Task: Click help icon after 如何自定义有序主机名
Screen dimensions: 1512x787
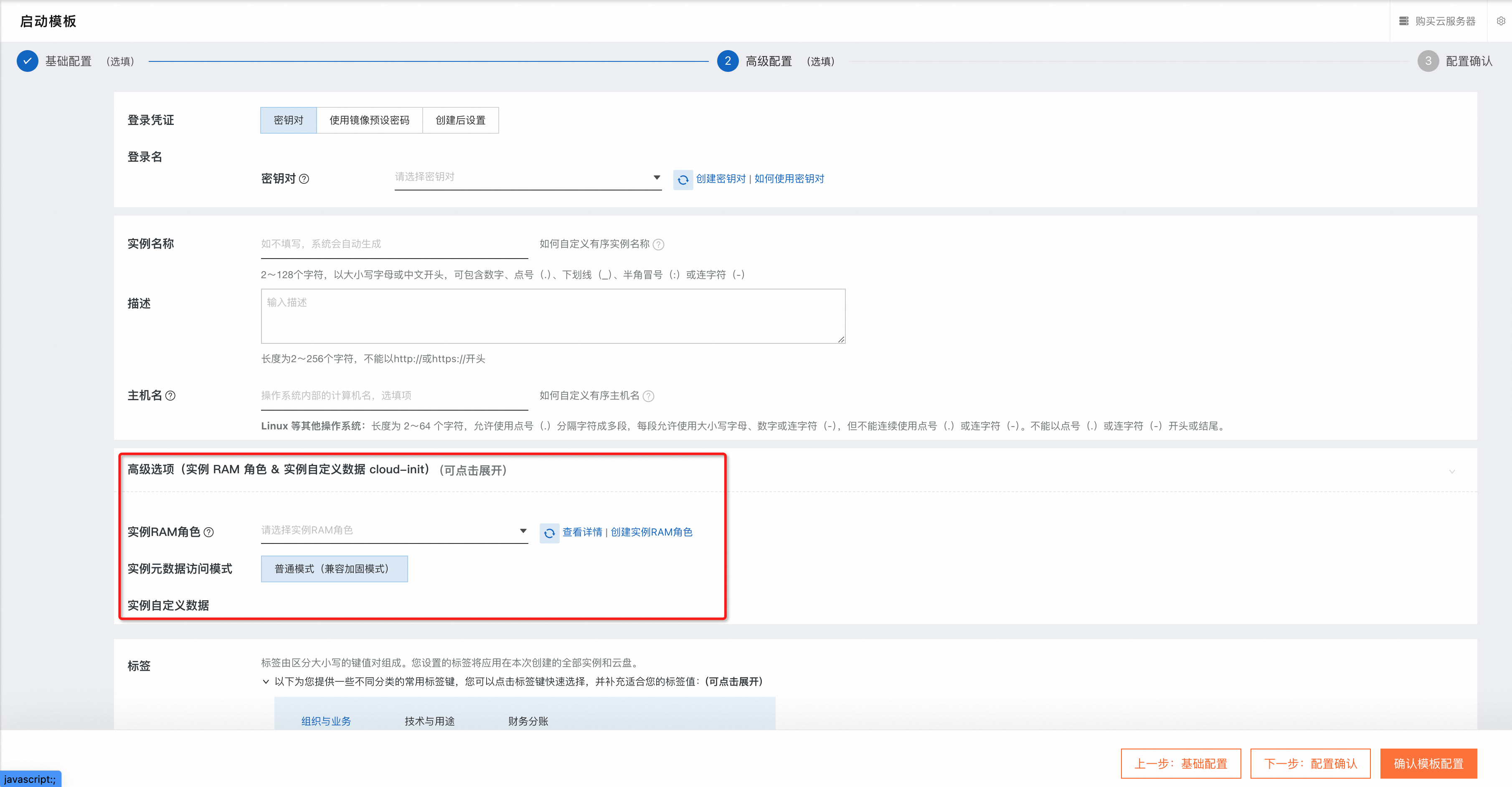Action: coord(649,396)
